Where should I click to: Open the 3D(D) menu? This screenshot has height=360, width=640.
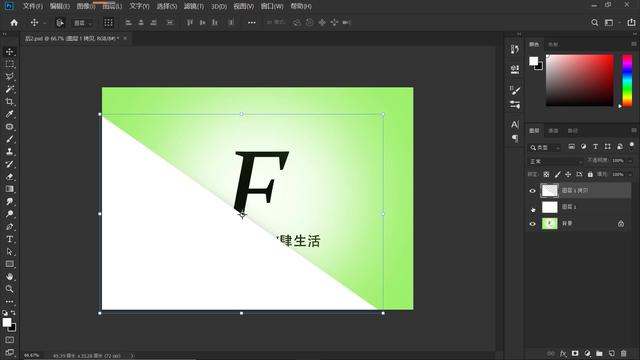[x=219, y=7]
